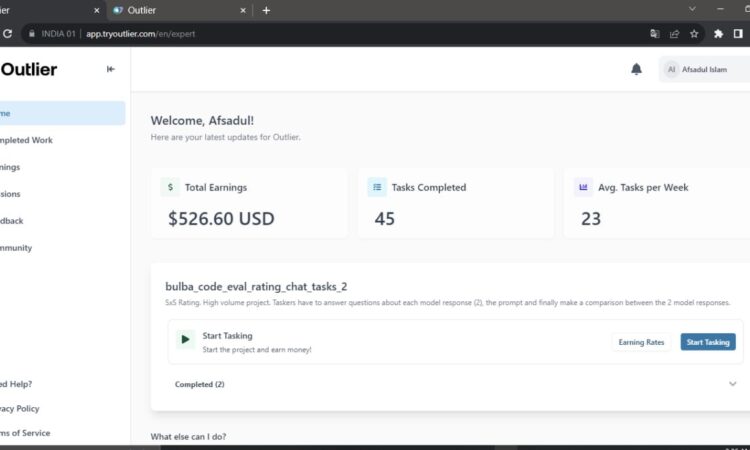Click the Start the project and earn money! text
The image size is (750, 450).
256,350
